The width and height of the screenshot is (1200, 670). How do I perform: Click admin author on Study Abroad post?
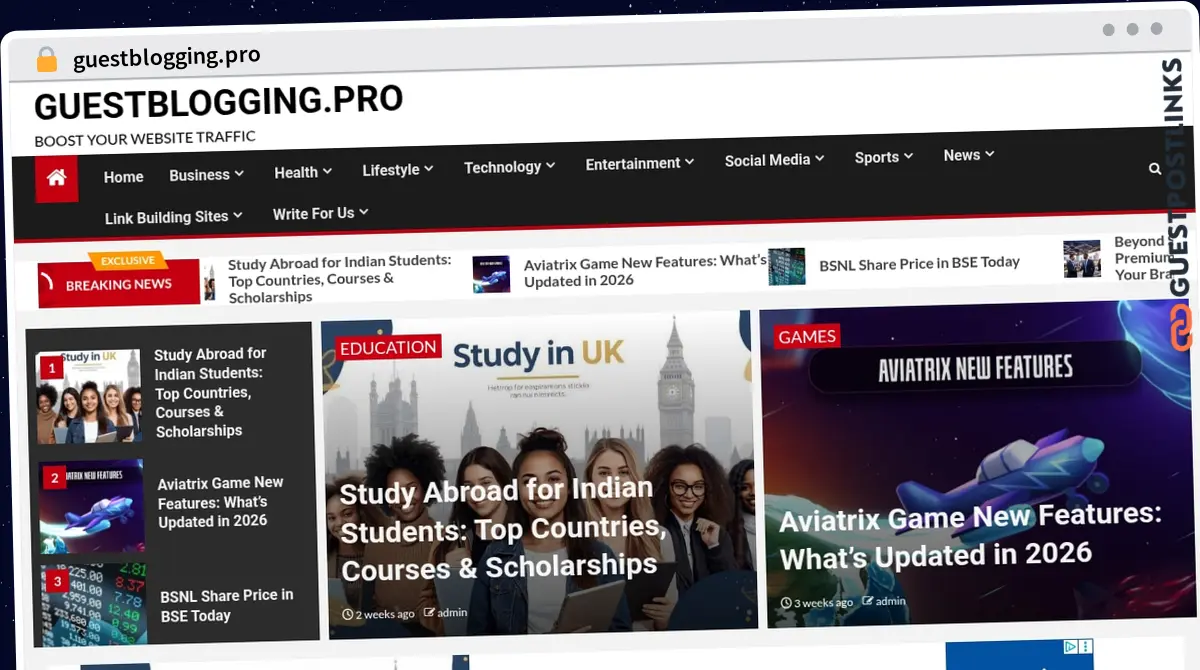tap(446, 612)
